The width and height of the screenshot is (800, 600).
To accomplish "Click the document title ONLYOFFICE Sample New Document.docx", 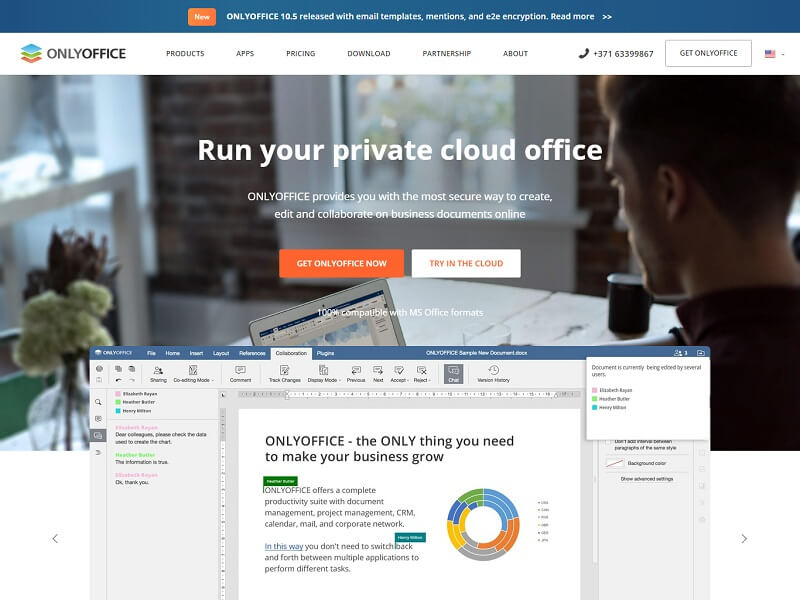I will pos(477,353).
